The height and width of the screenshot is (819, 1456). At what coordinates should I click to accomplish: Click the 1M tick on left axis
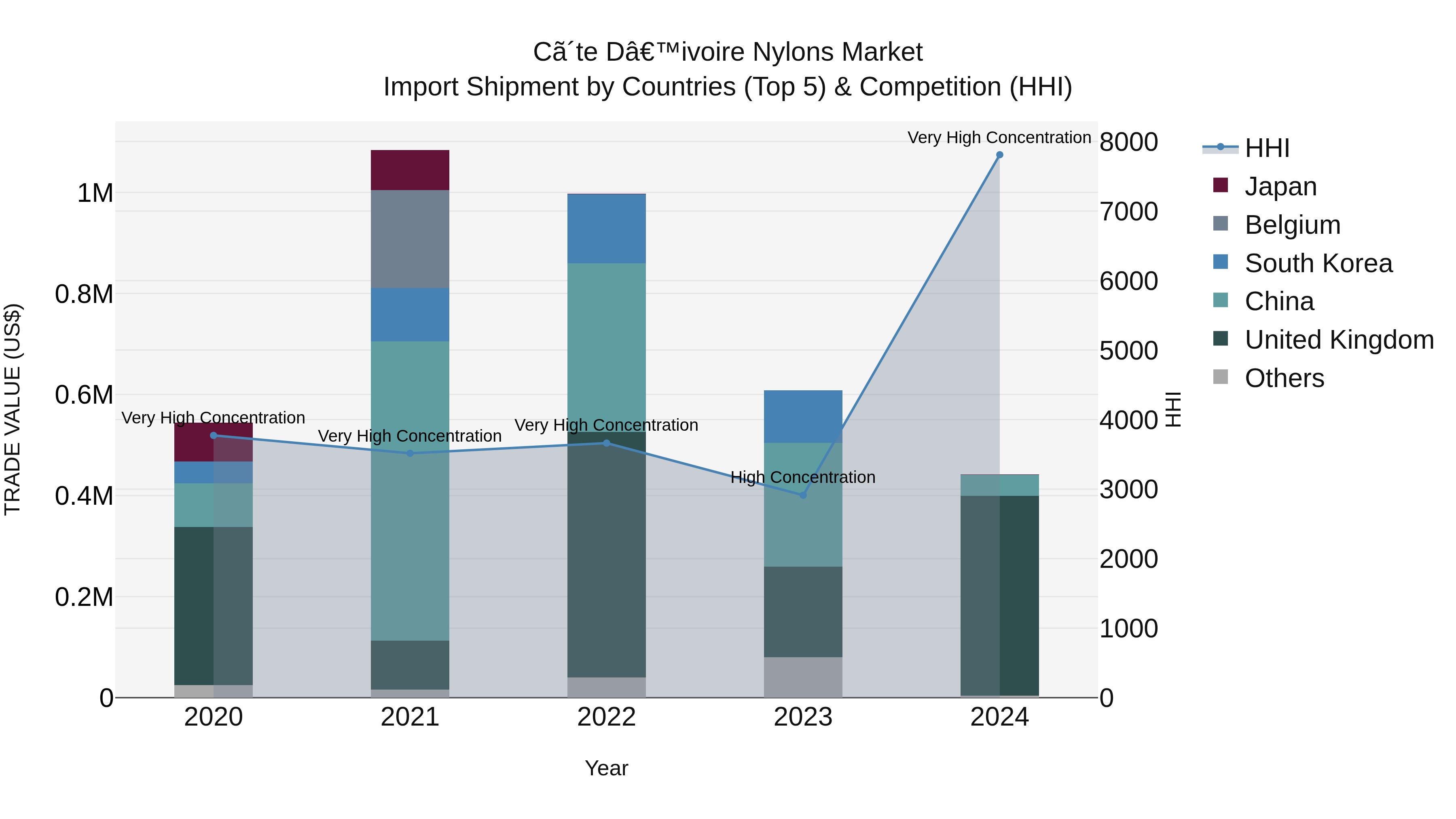pyautogui.click(x=95, y=193)
